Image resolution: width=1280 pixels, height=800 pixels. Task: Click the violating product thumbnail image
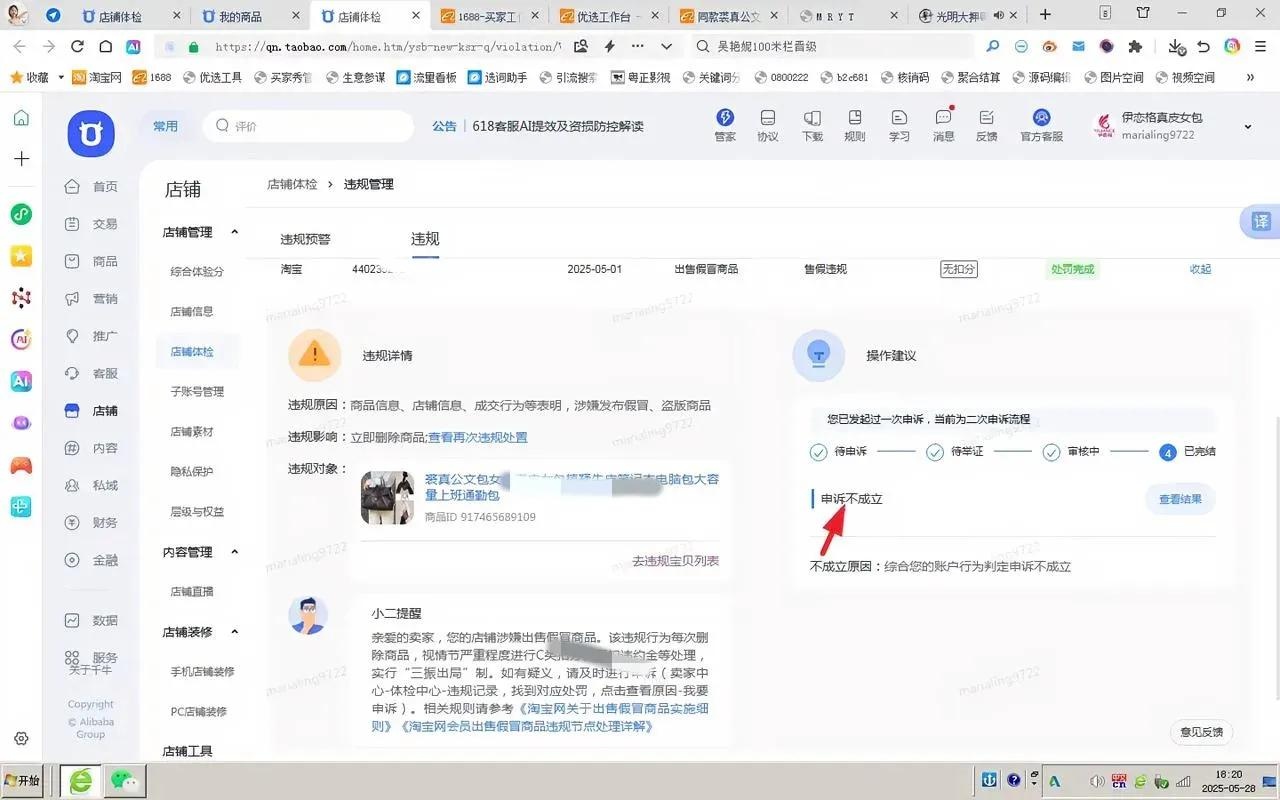pyautogui.click(x=387, y=498)
